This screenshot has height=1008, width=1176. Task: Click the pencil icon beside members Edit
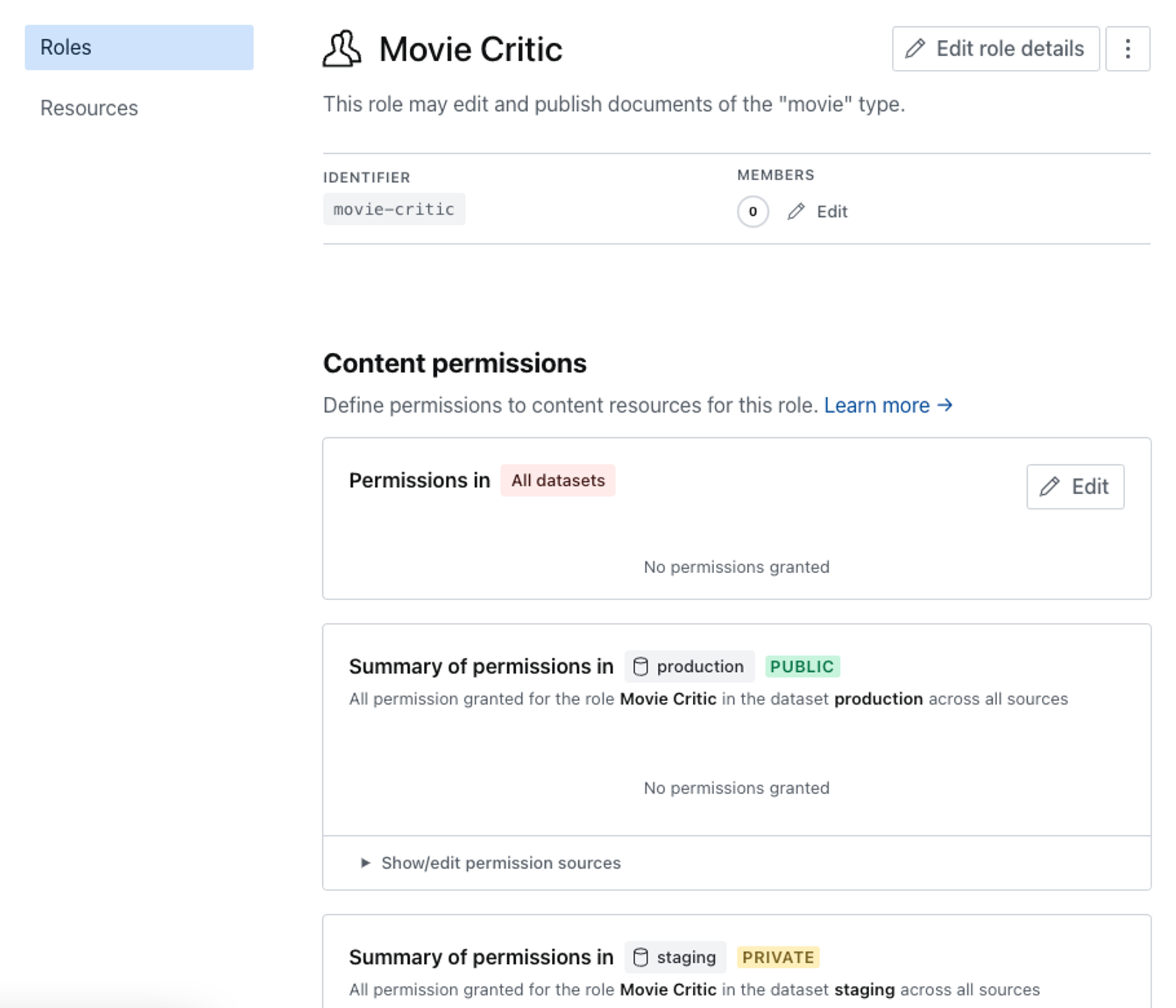796,211
